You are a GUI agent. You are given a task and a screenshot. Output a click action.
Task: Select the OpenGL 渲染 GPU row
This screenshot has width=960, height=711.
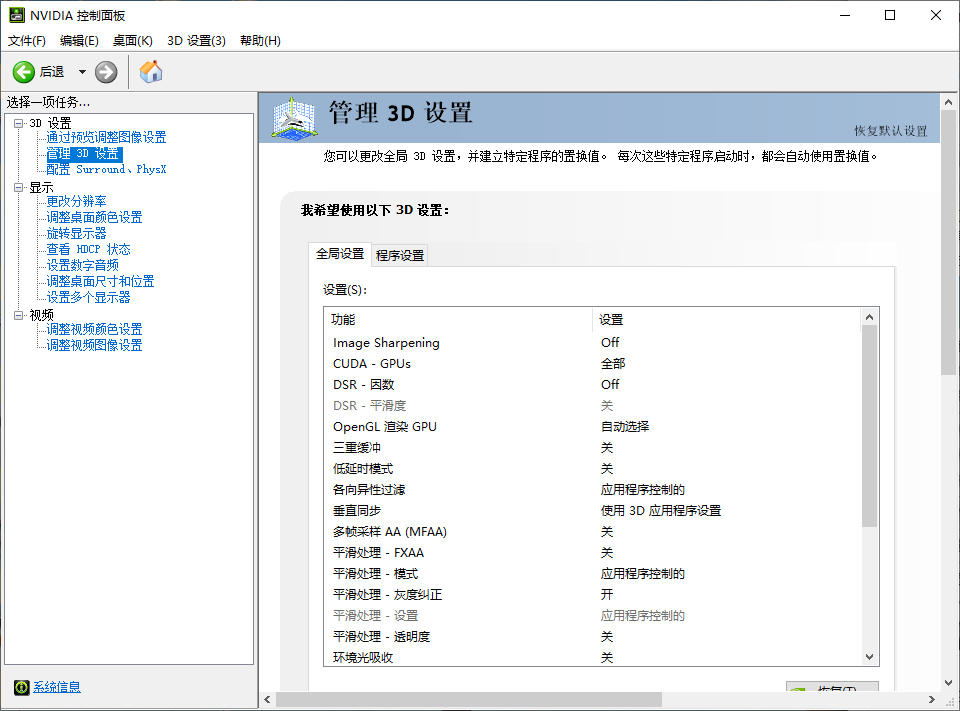coord(592,426)
